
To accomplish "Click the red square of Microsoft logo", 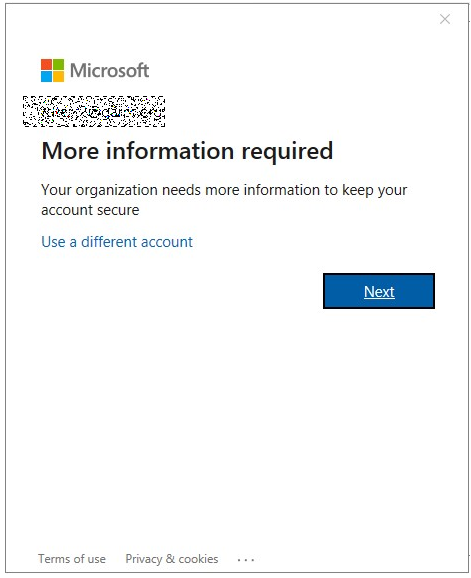I will coord(46,64).
